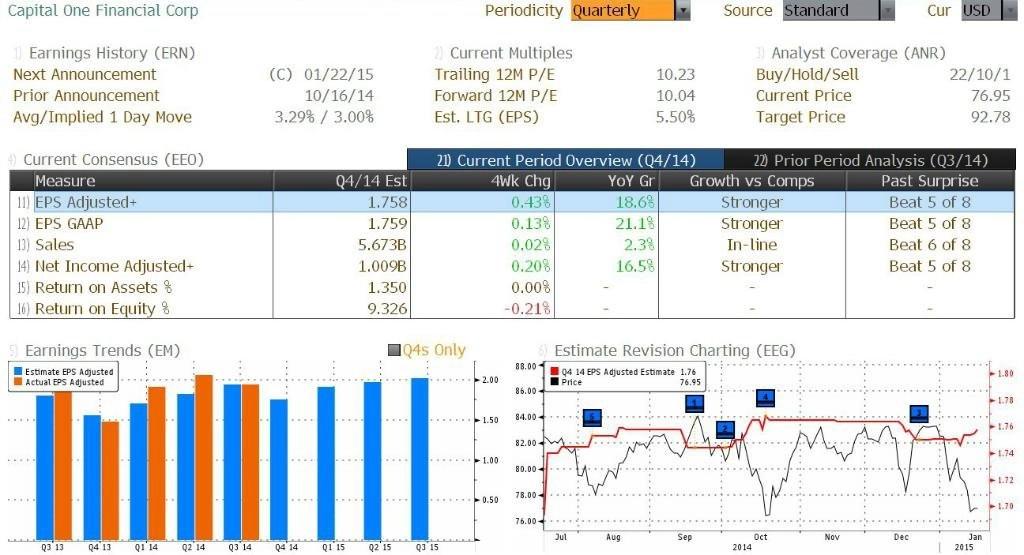Click black Price legend swatch
This screenshot has width=1024, height=555.
554,382
